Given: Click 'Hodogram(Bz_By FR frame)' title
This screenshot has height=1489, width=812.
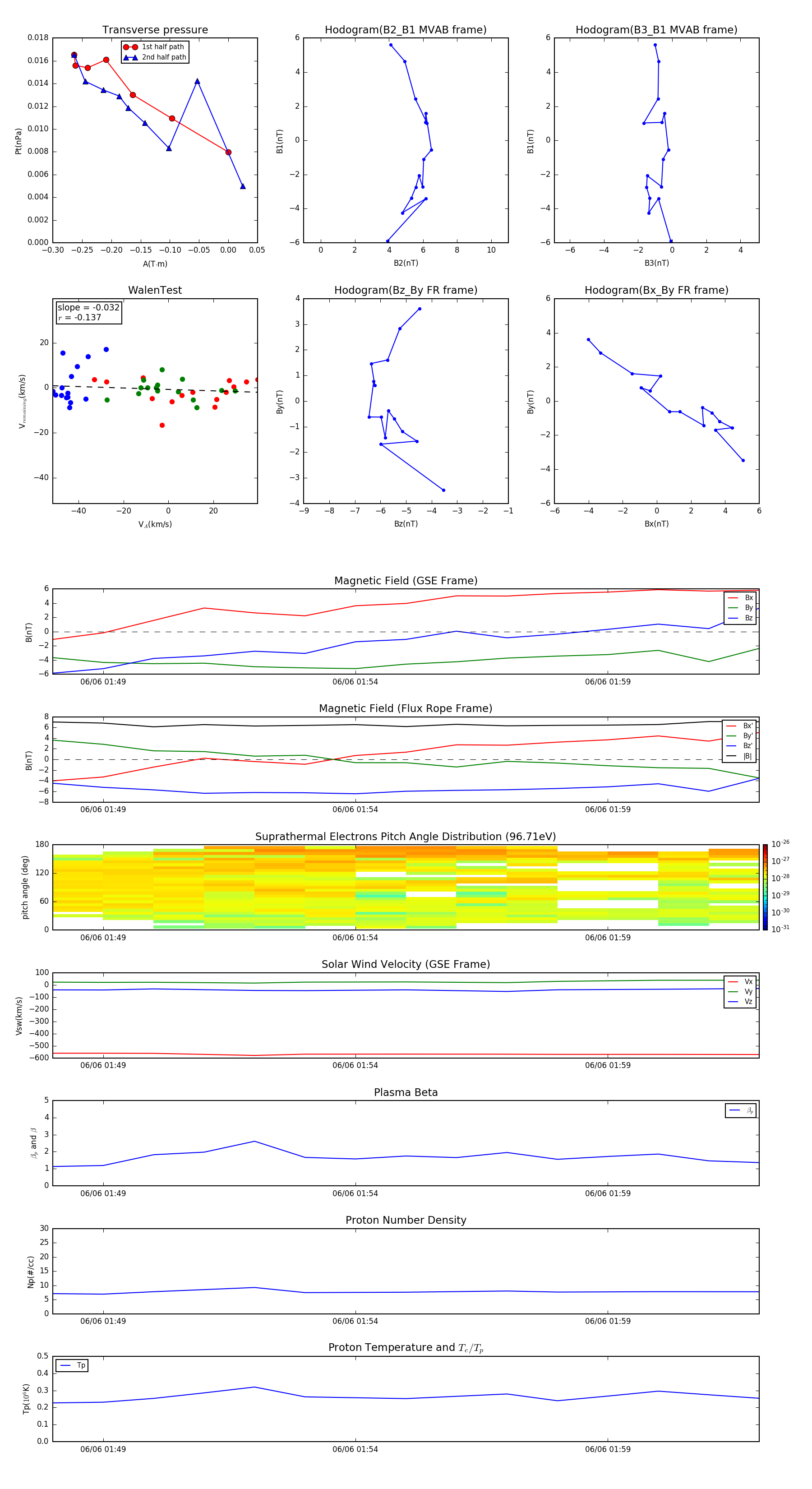Looking at the screenshot, I should coord(406,290).
